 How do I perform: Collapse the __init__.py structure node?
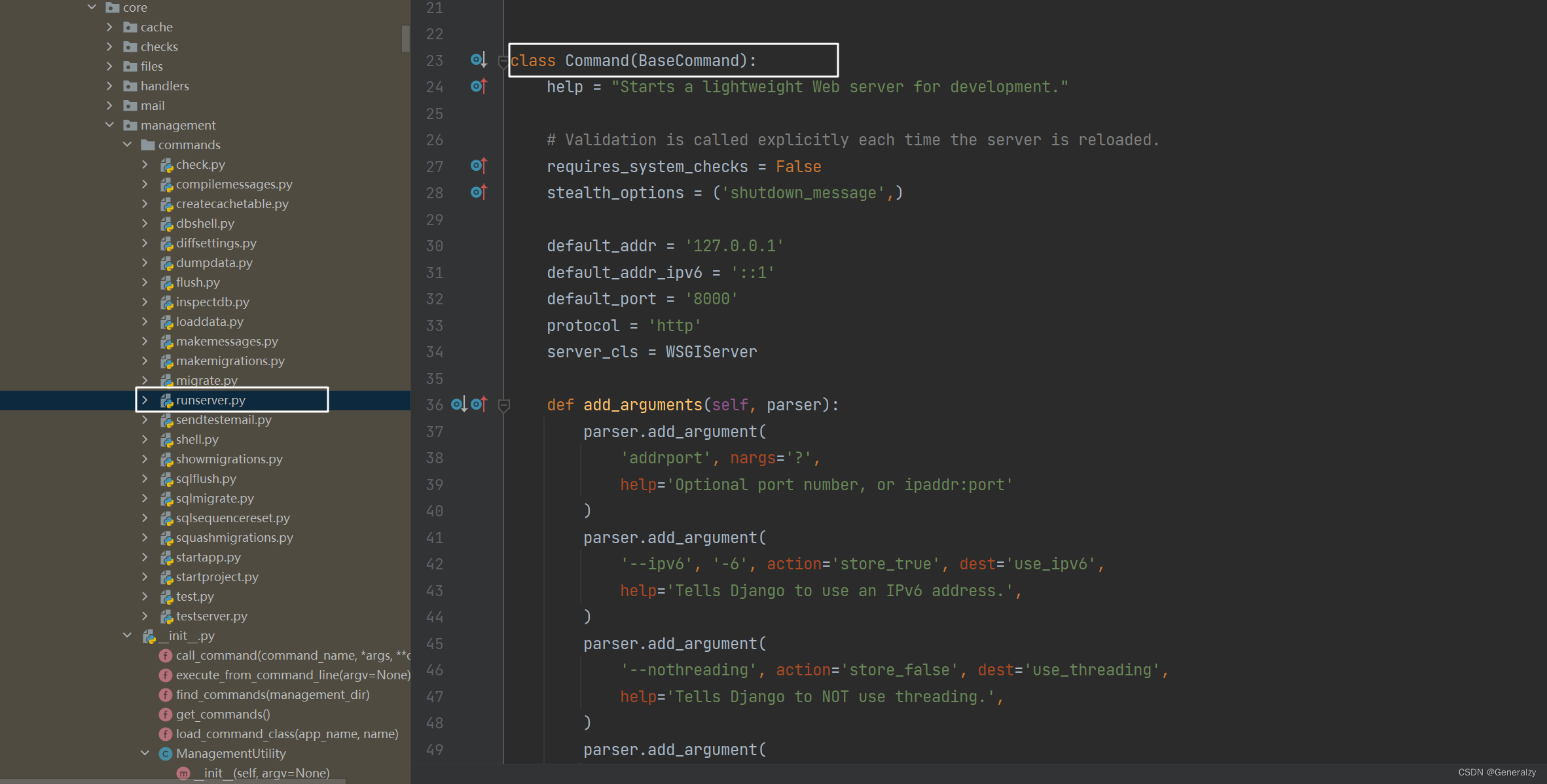point(127,635)
